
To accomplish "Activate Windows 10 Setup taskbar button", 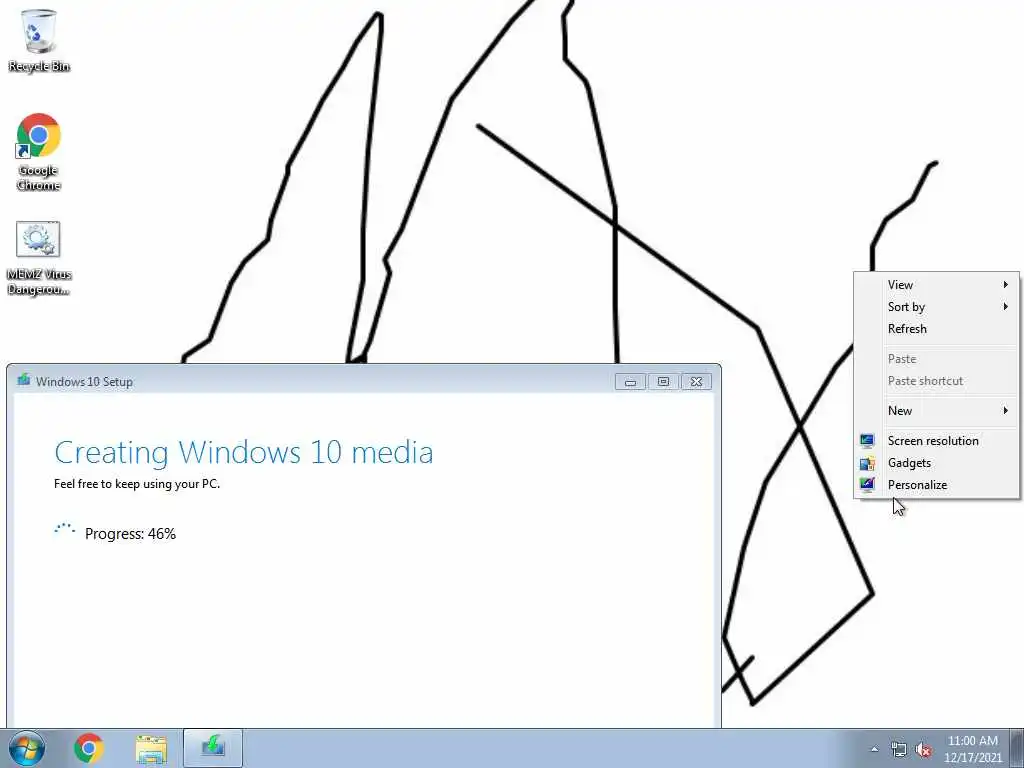I will pos(213,748).
